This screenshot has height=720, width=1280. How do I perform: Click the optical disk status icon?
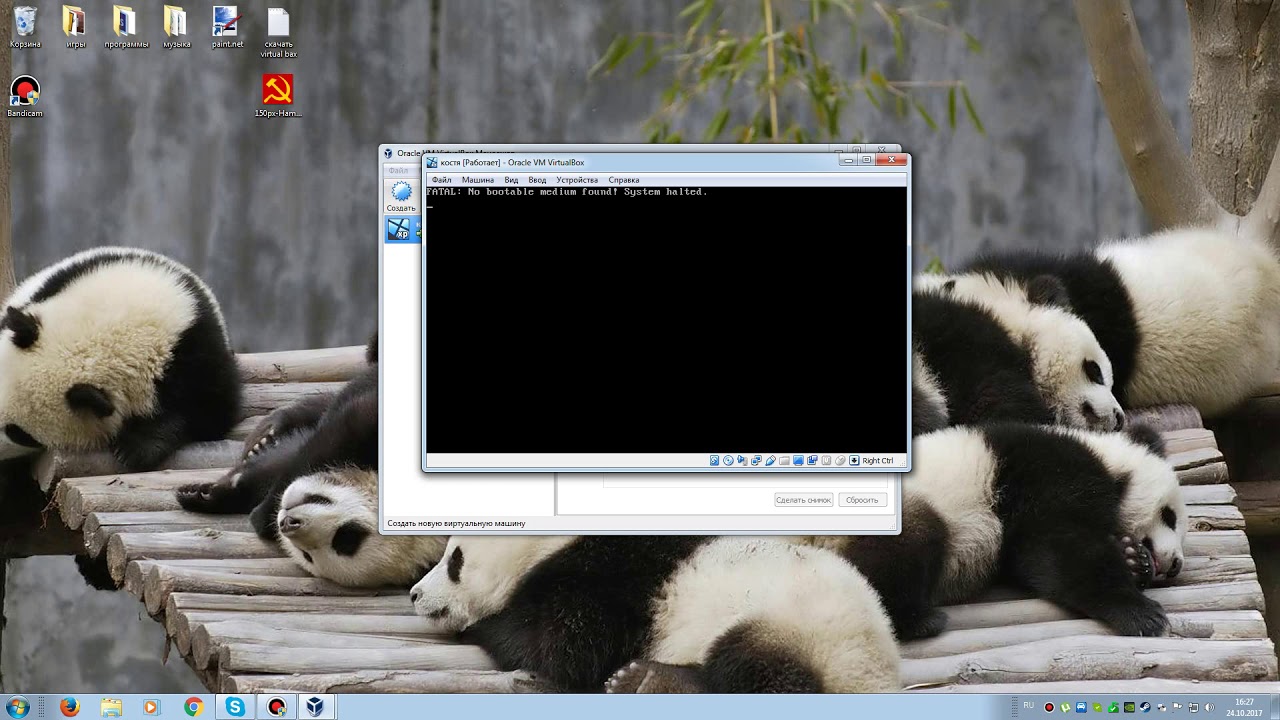[x=728, y=460]
